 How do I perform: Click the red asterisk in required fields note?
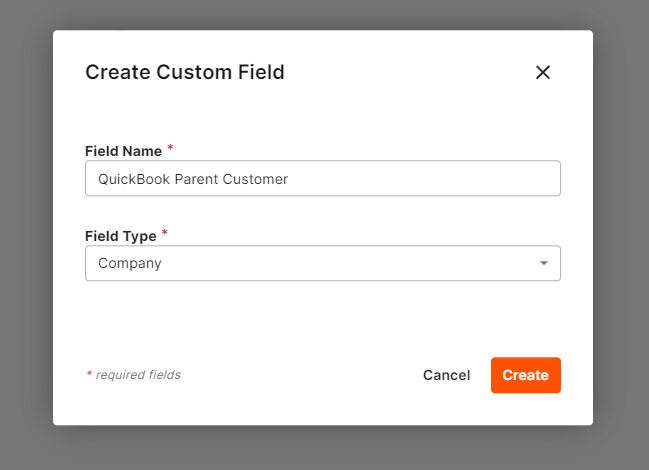tap(88, 374)
